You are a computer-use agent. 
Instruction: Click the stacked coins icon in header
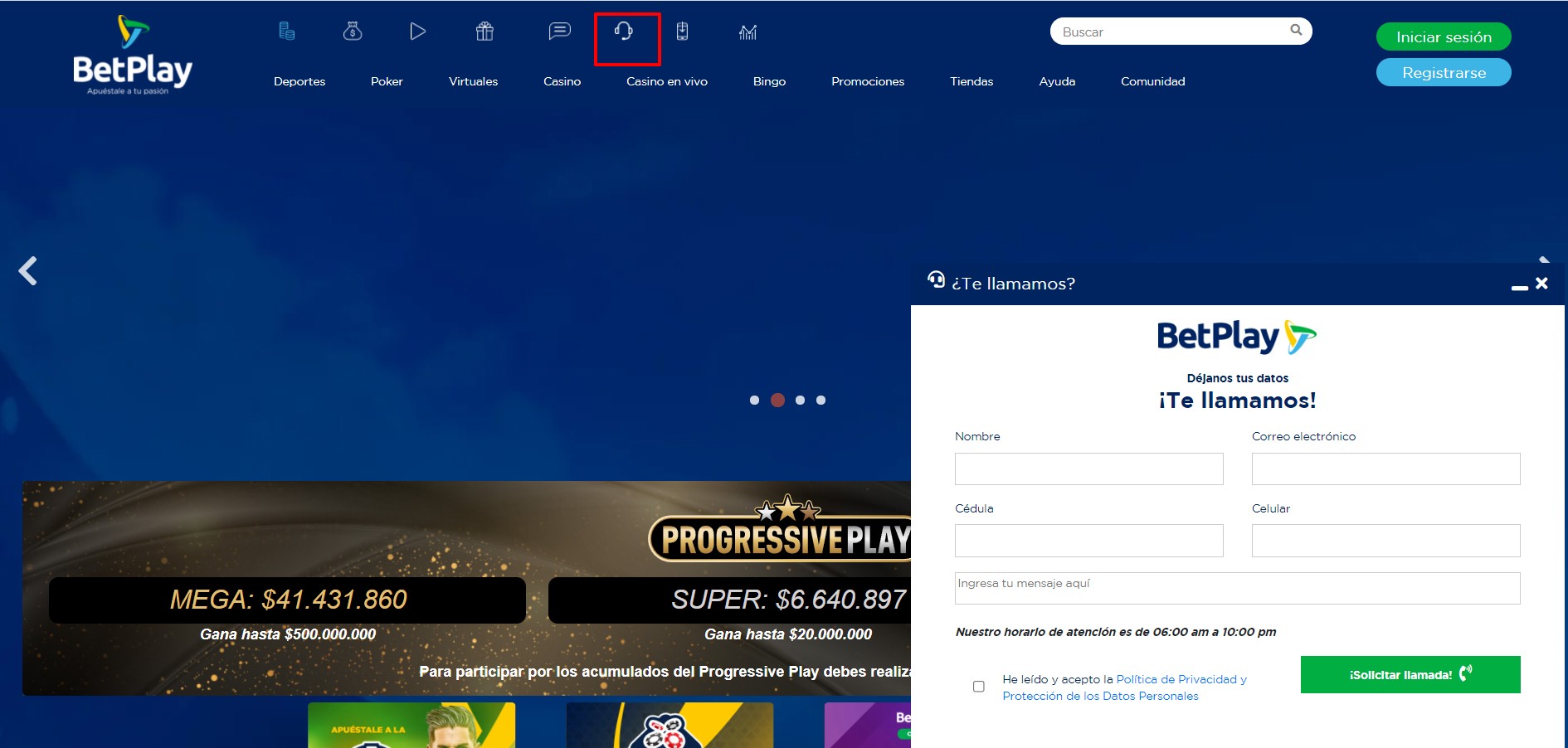(x=287, y=32)
